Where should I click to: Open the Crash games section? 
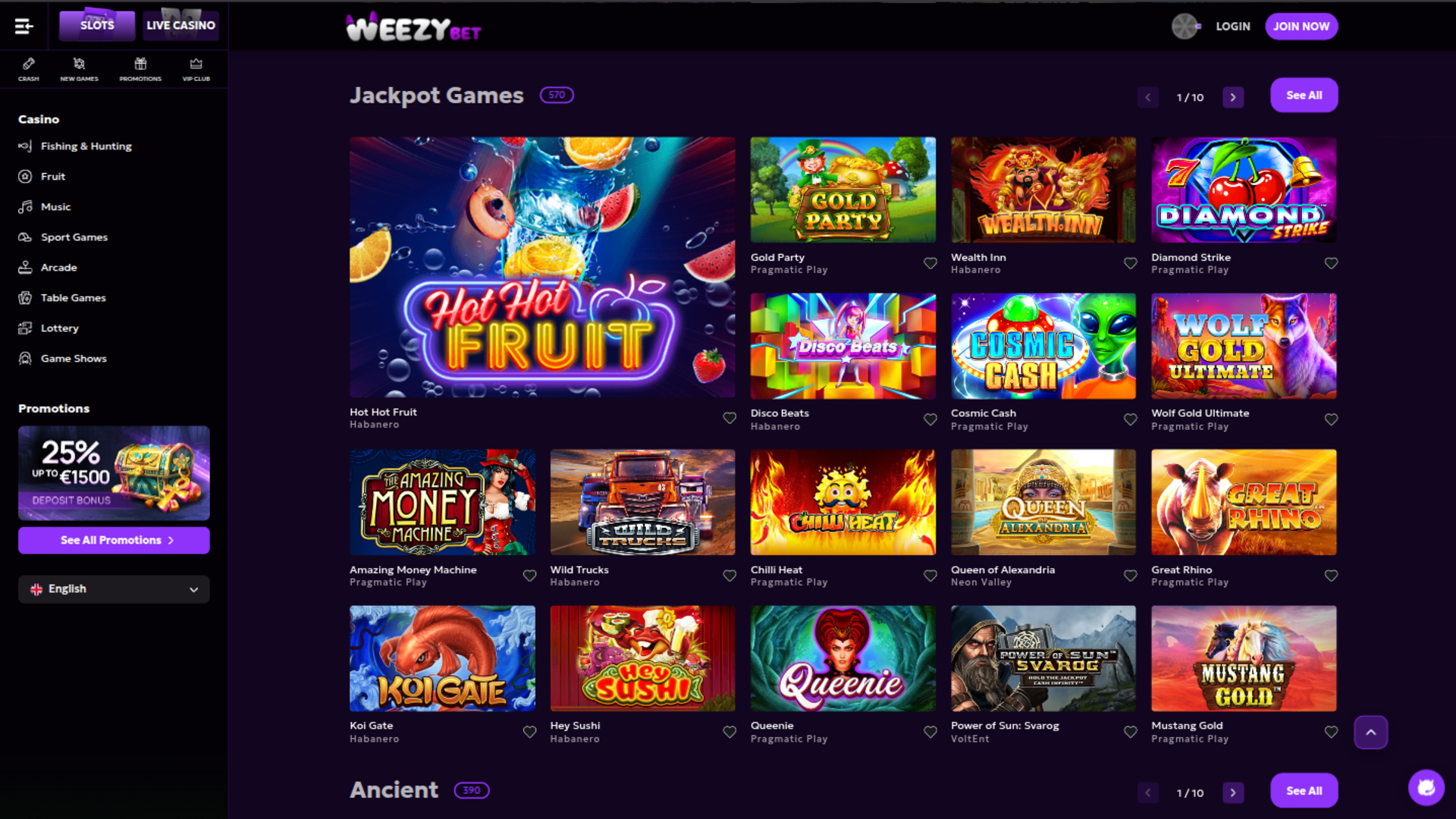coord(29,68)
